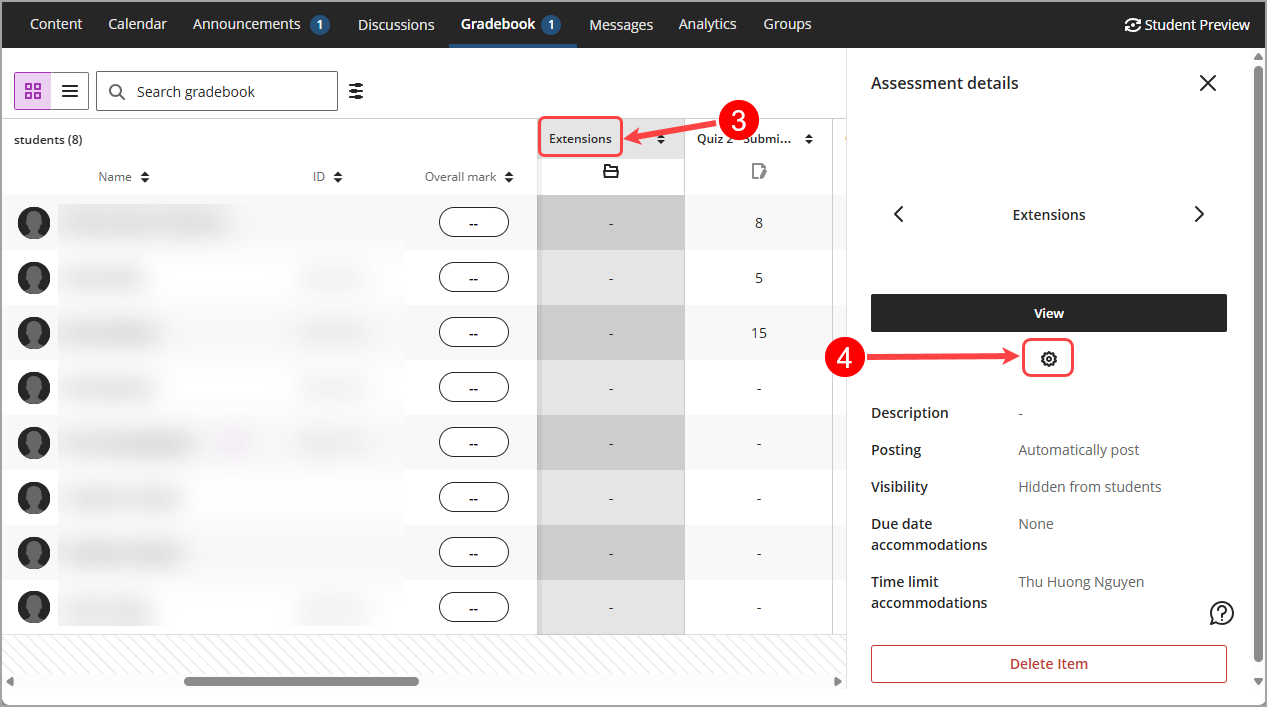Open Overall mark pill for last student
Image resolution: width=1267 pixels, height=707 pixels.
(x=474, y=607)
